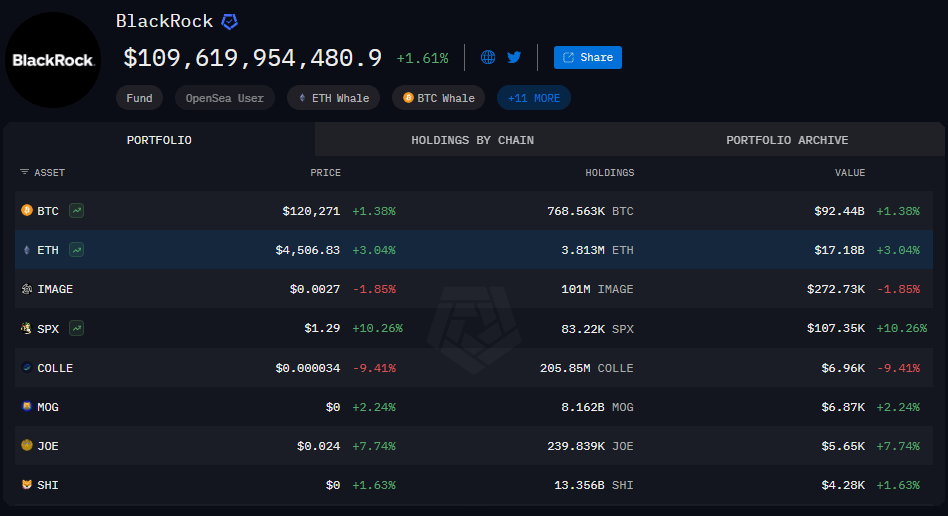Click the BlackRock entity name title

[x=164, y=21]
